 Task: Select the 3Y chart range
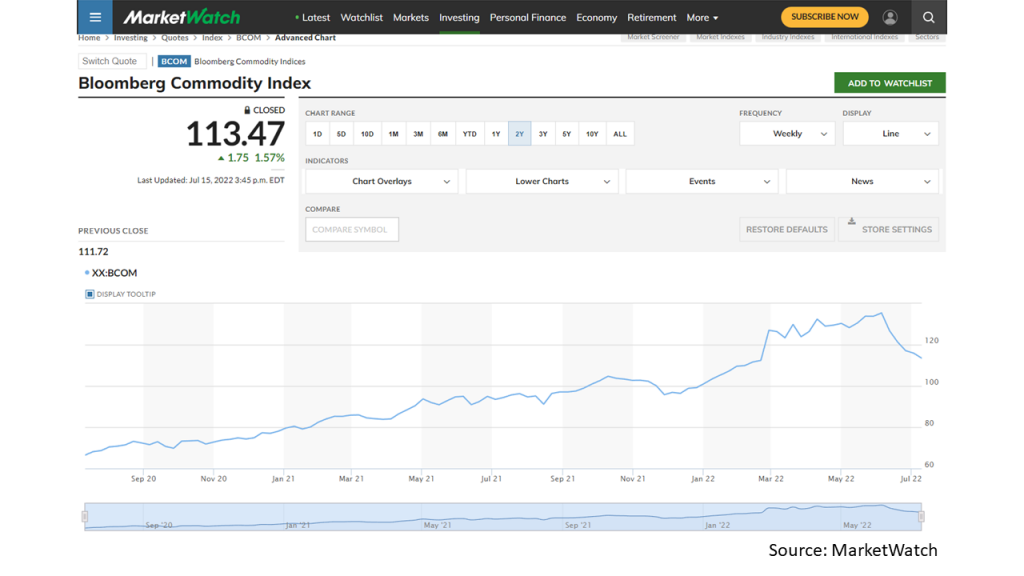click(x=543, y=134)
